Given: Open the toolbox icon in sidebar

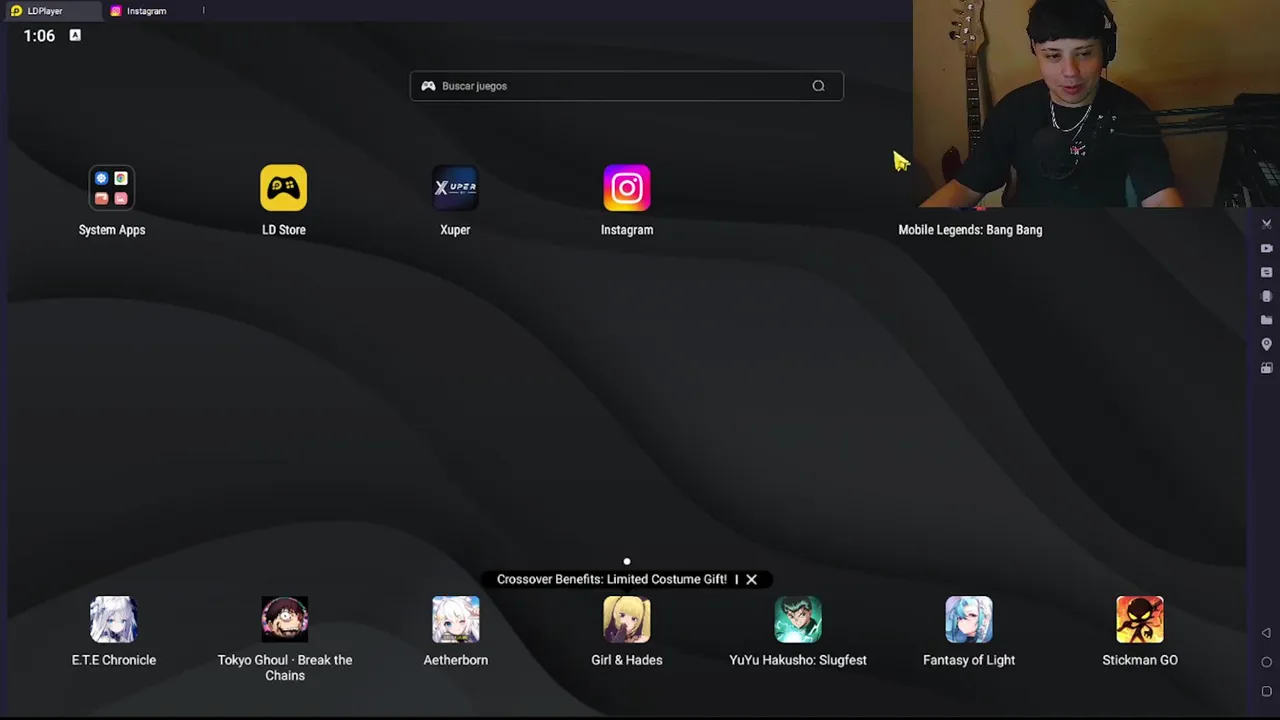Looking at the screenshot, I should point(1266,368).
